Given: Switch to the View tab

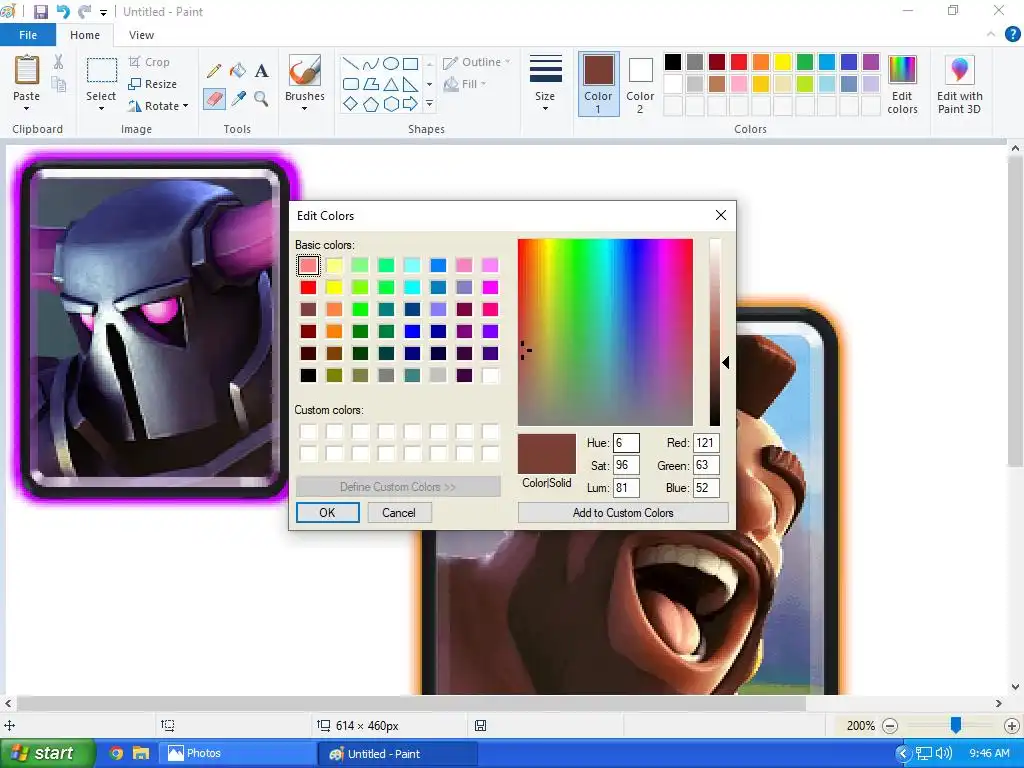Looking at the screenshot, I should (x=141, y=35).
